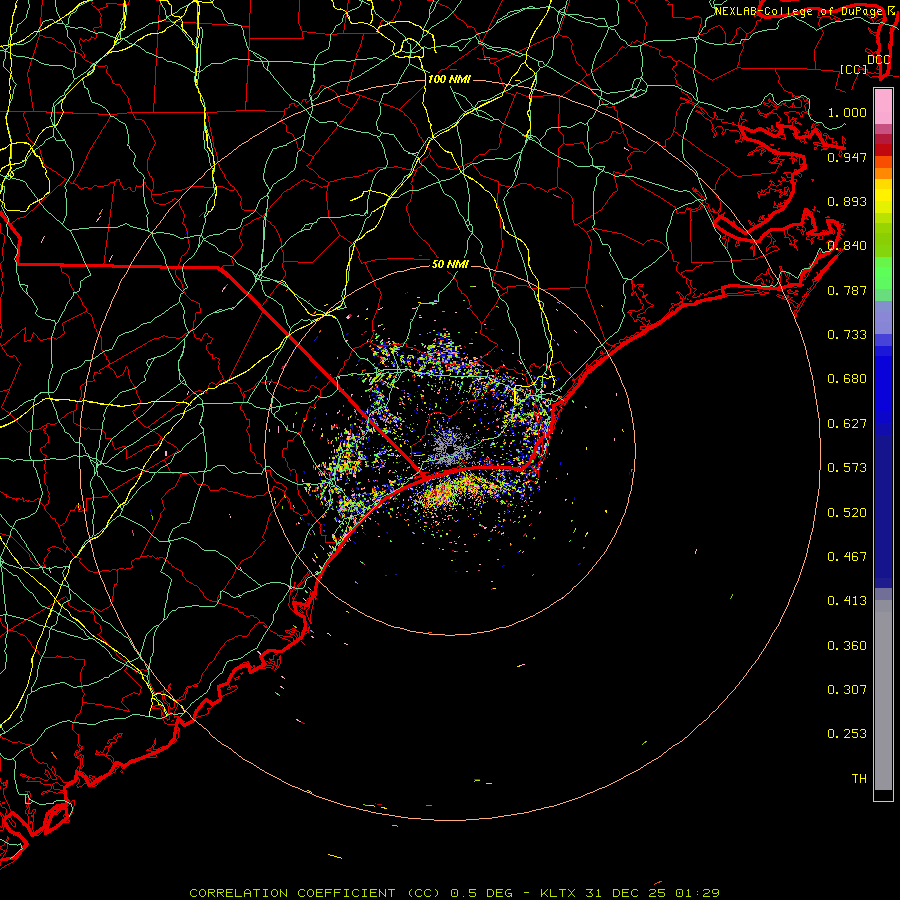Click the DCC label above the legend

click(x=878, y=60)
